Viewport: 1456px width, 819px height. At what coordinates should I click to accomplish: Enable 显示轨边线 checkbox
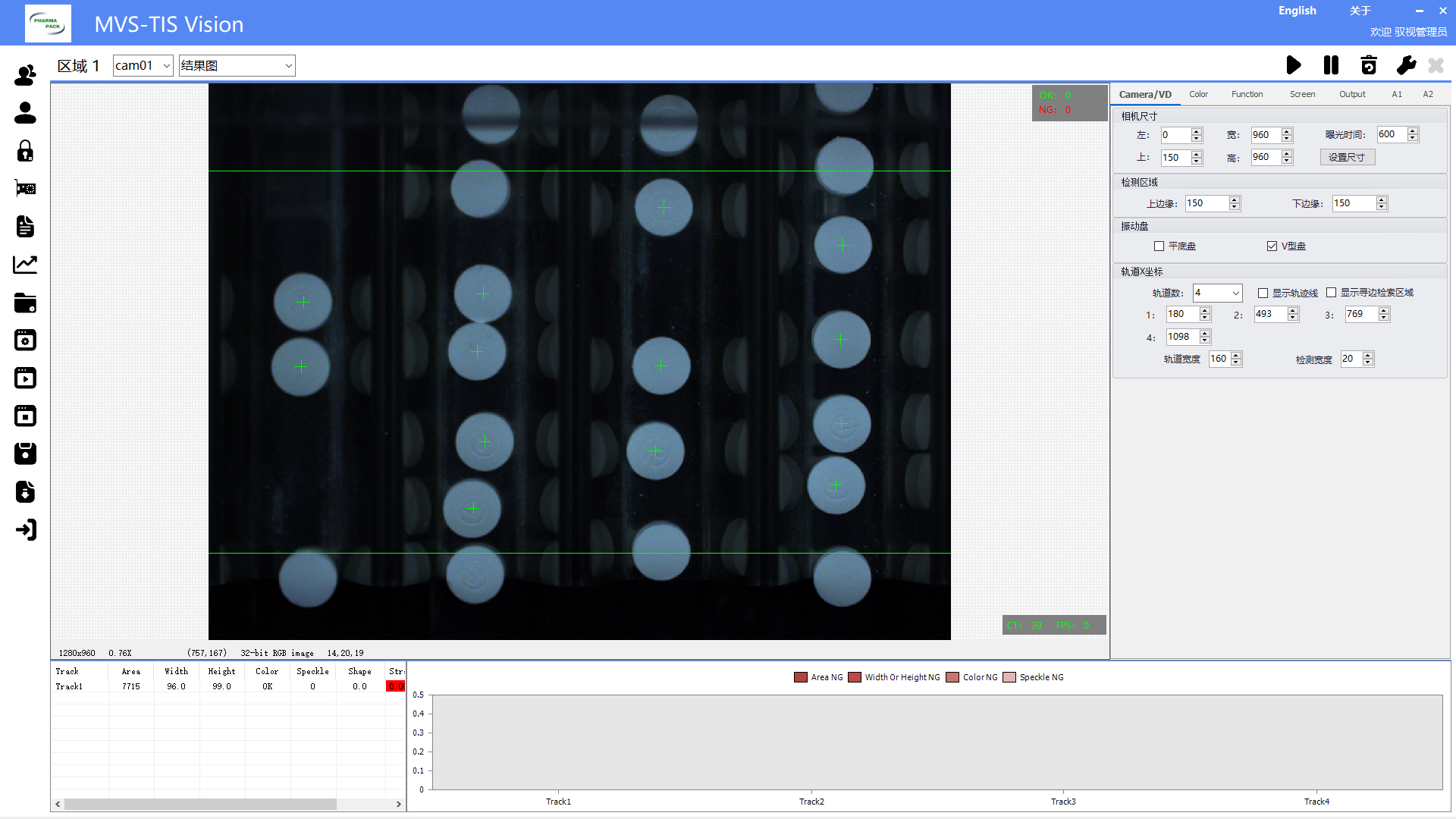point(1263,293)
